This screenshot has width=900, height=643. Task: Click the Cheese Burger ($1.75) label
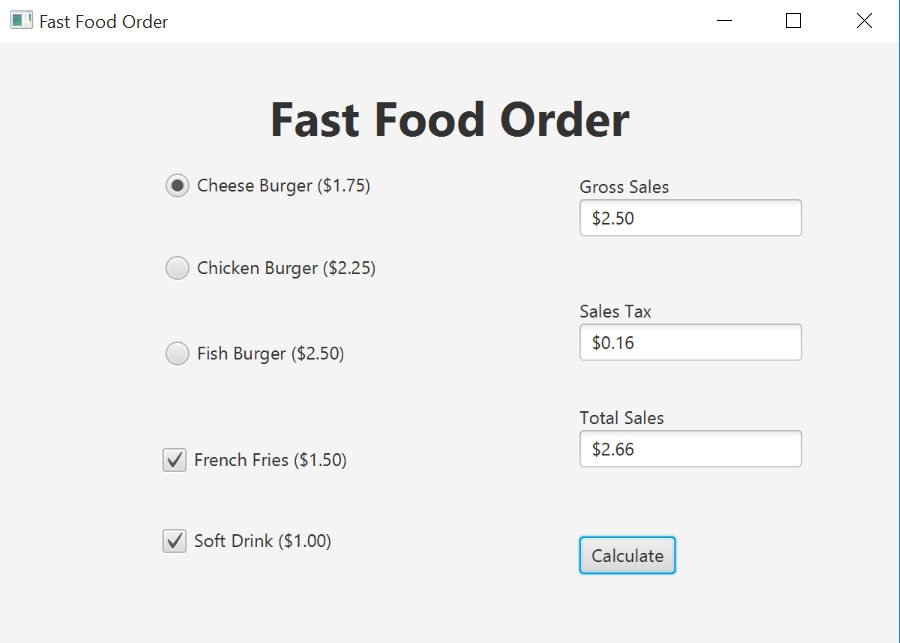(284, 185)
